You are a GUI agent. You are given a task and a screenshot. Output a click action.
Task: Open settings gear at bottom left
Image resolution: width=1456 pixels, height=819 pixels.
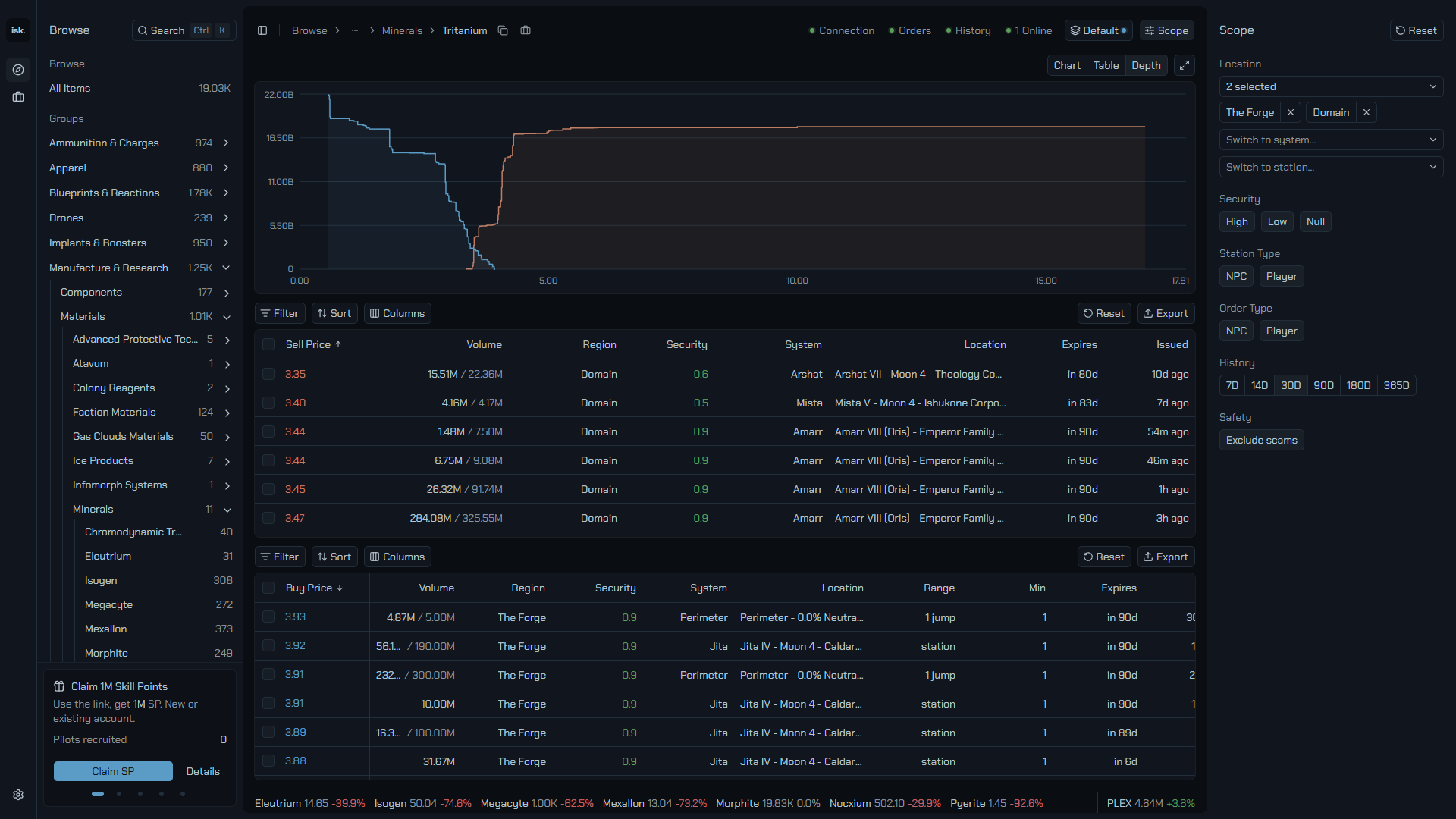click(x=18, y=795)
